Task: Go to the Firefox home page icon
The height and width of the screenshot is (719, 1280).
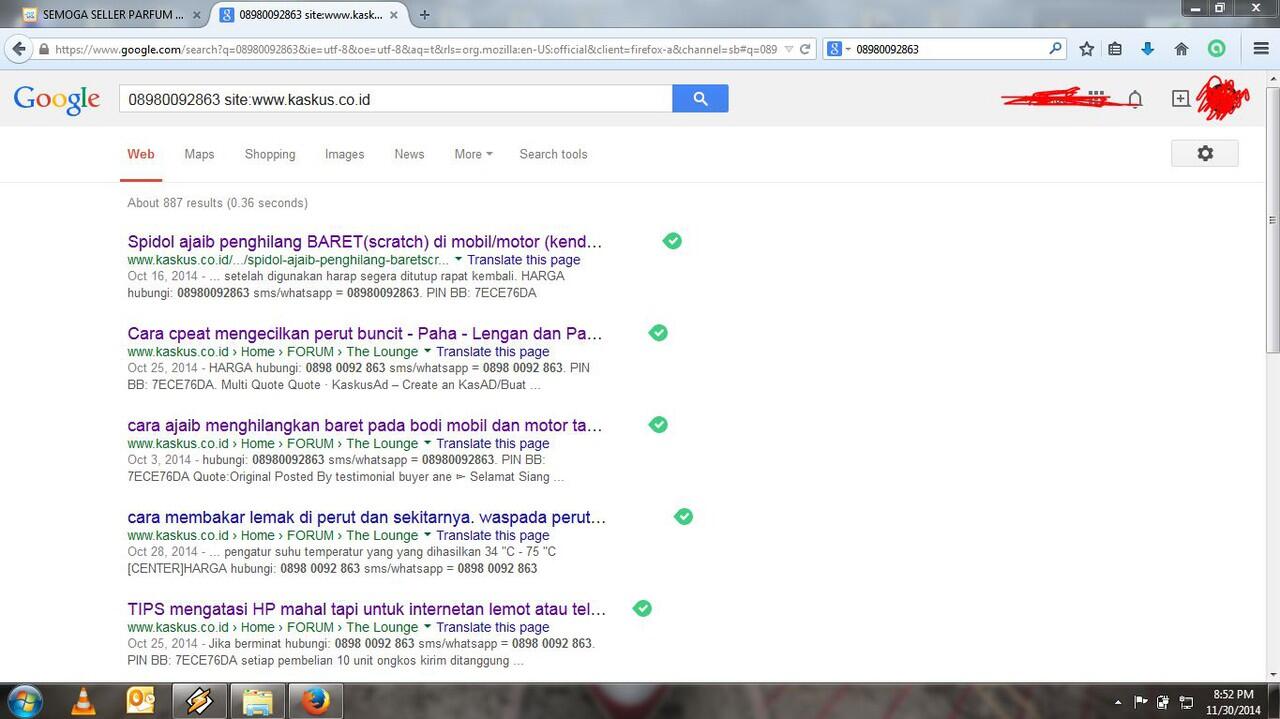Action: click(x=1181, y=49)
